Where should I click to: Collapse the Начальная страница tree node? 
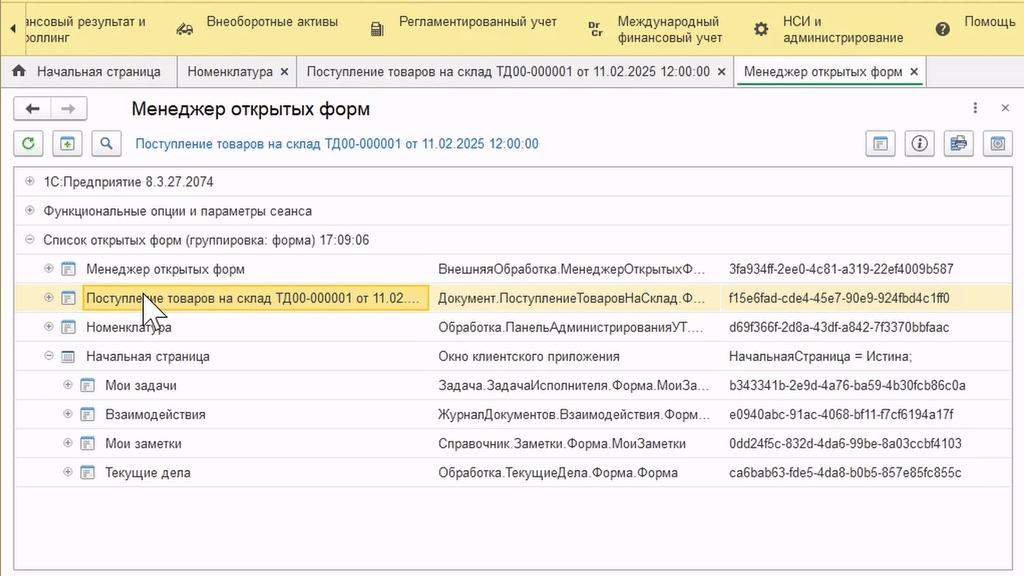49,356
